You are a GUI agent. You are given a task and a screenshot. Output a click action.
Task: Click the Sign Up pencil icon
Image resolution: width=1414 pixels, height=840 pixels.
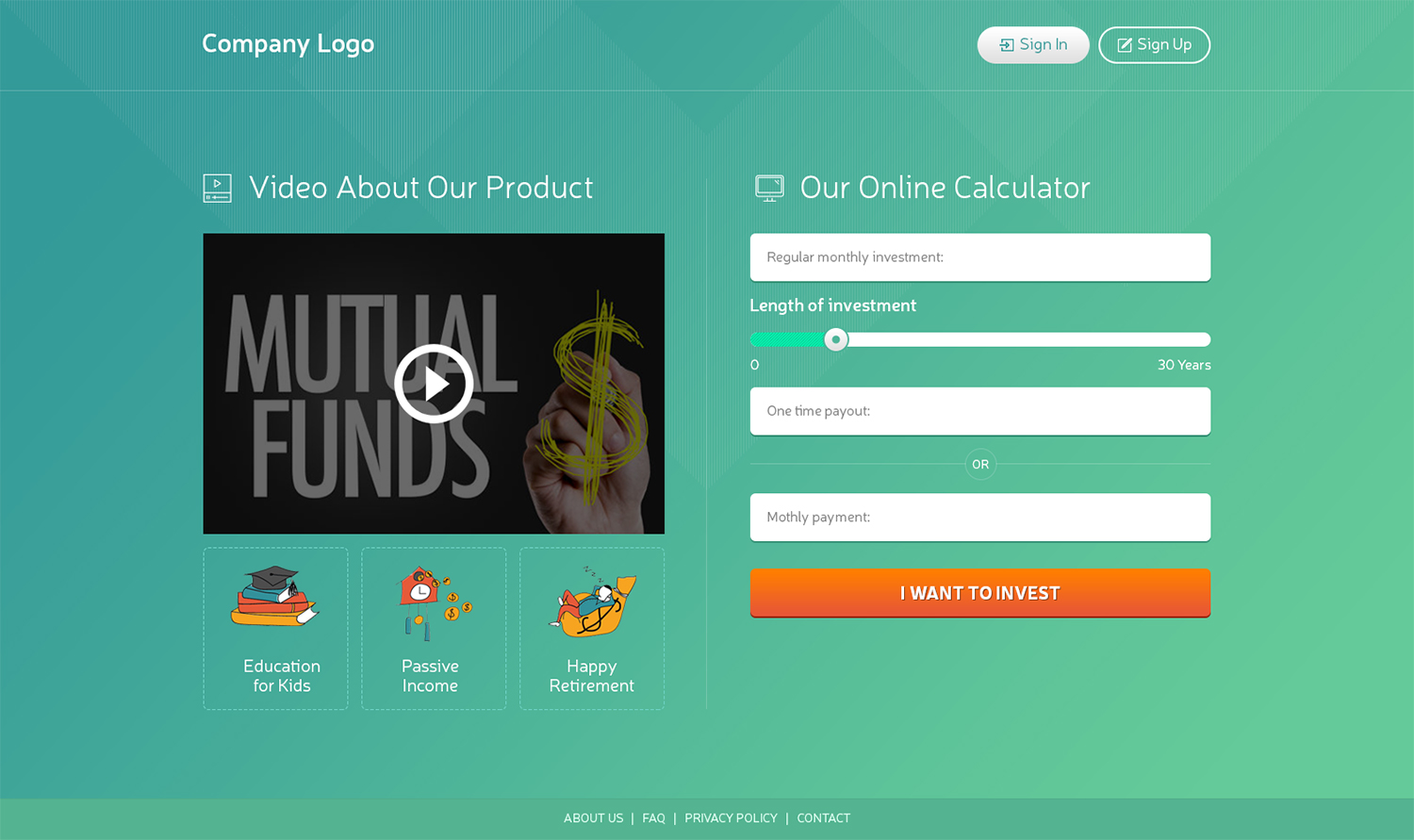click(x=1125, y=45)
